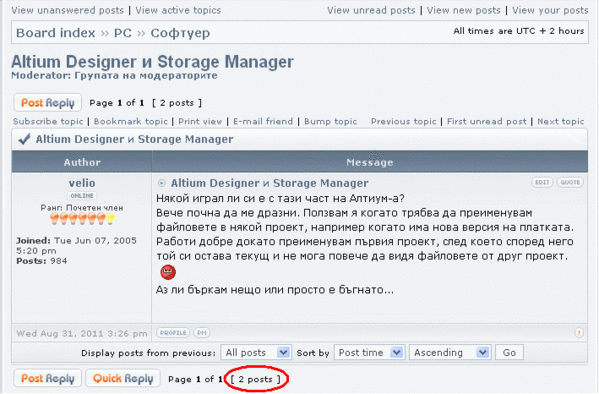
Task: Click the large topic heading Altium Designer и Storage Manager
Action: click(152, 62)
